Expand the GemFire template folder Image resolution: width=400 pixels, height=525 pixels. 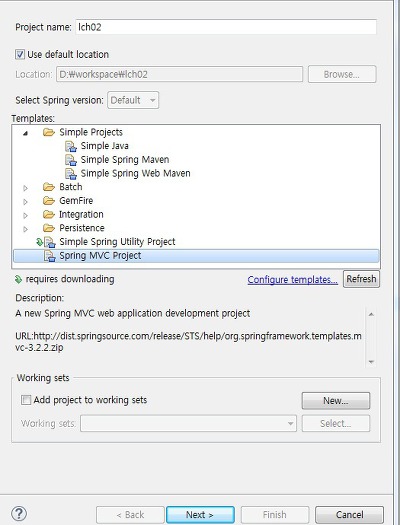coord(25,202)
